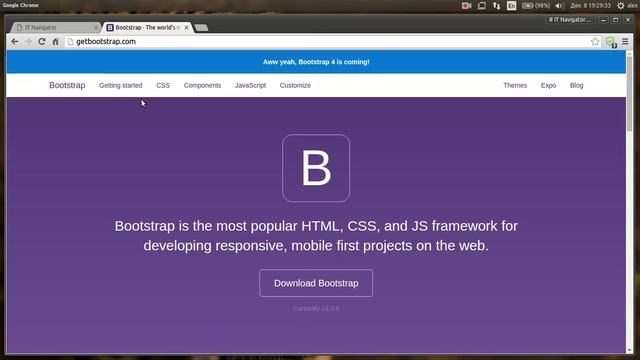Open the clock and date indicator
This screenshot has width=640, height=360.
[x=590, y=6]
